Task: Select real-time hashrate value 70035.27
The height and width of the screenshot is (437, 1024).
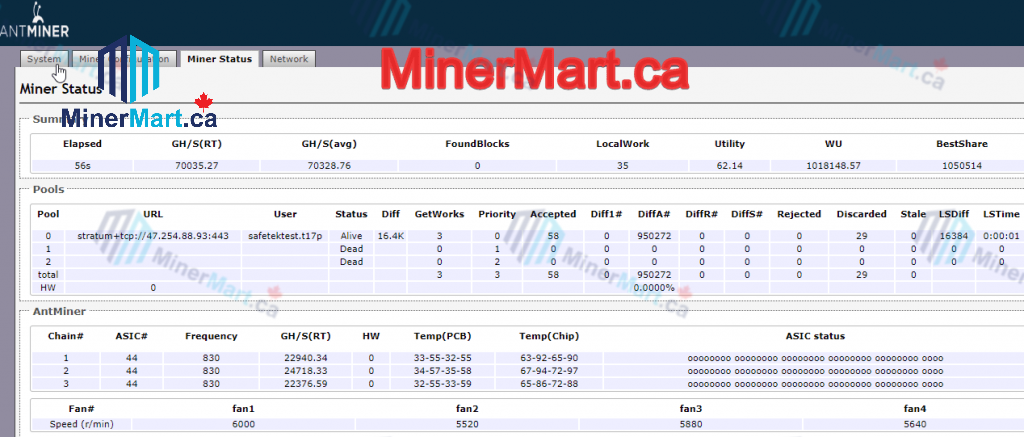Action: point(196,166)
